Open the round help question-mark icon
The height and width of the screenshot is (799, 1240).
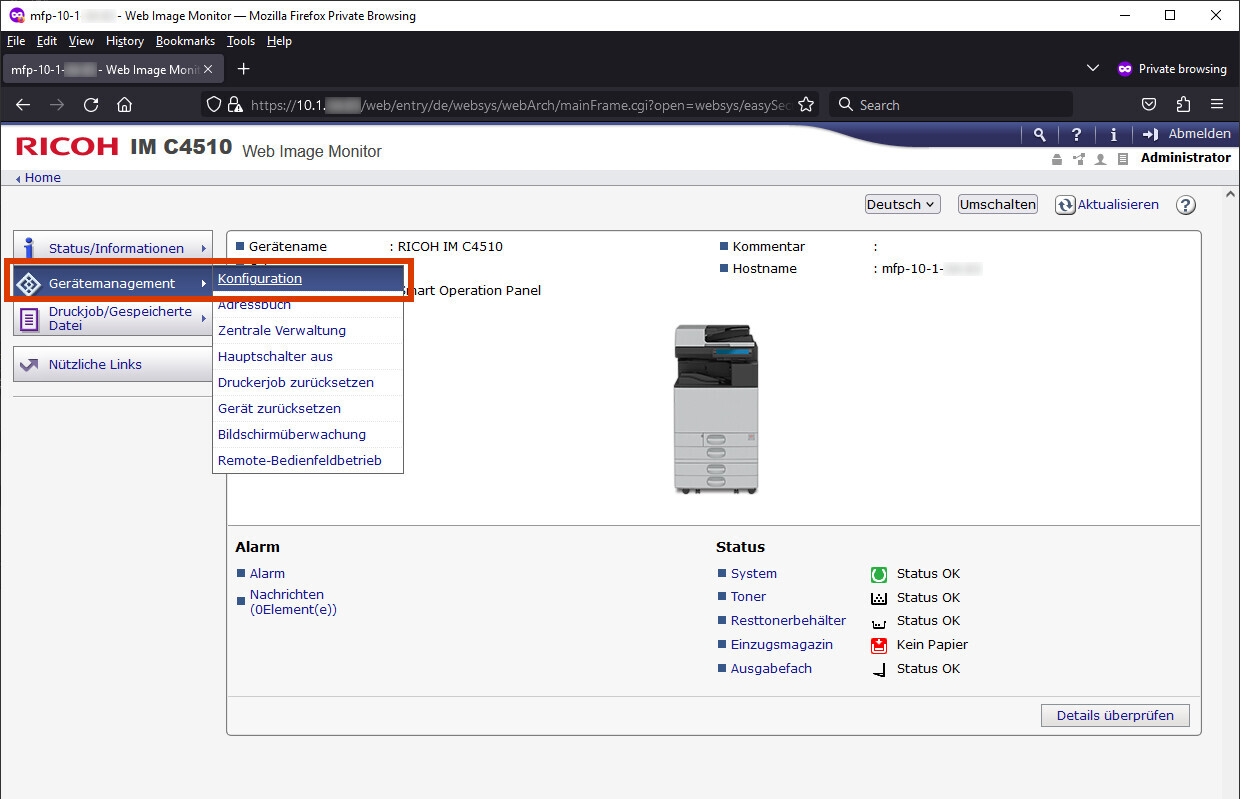pos(1186,205)
